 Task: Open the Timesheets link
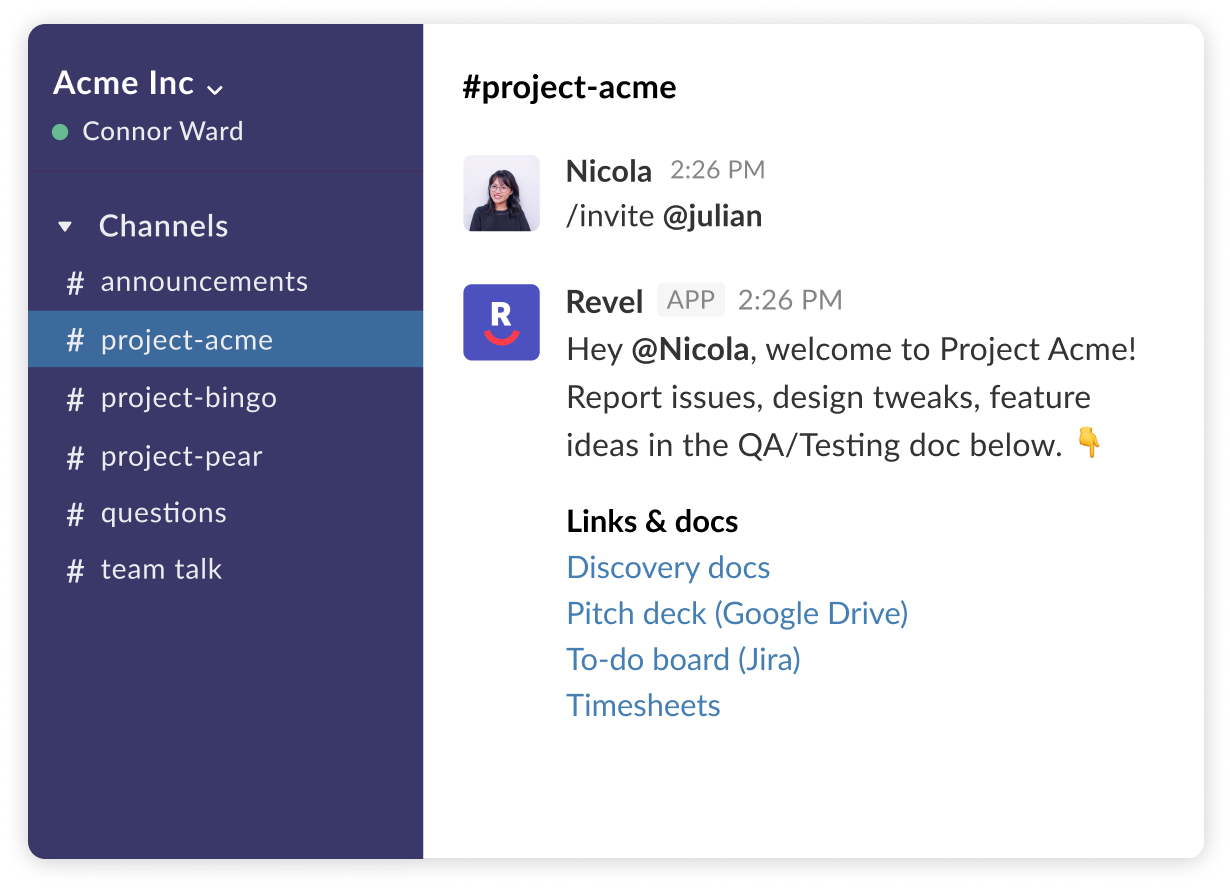tap(643, 706)
